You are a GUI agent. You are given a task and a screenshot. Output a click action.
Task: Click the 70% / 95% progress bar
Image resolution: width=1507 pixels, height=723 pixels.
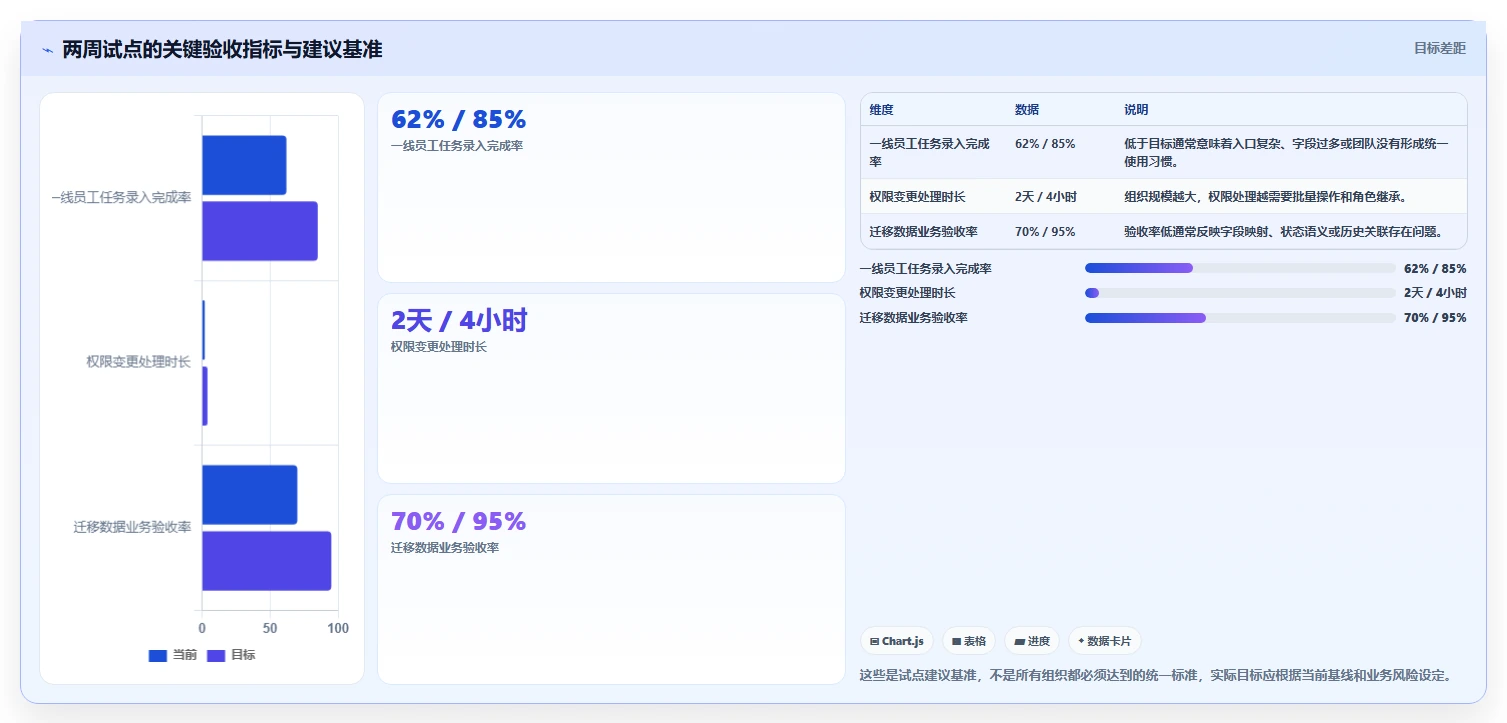(x=1240, y=318)
